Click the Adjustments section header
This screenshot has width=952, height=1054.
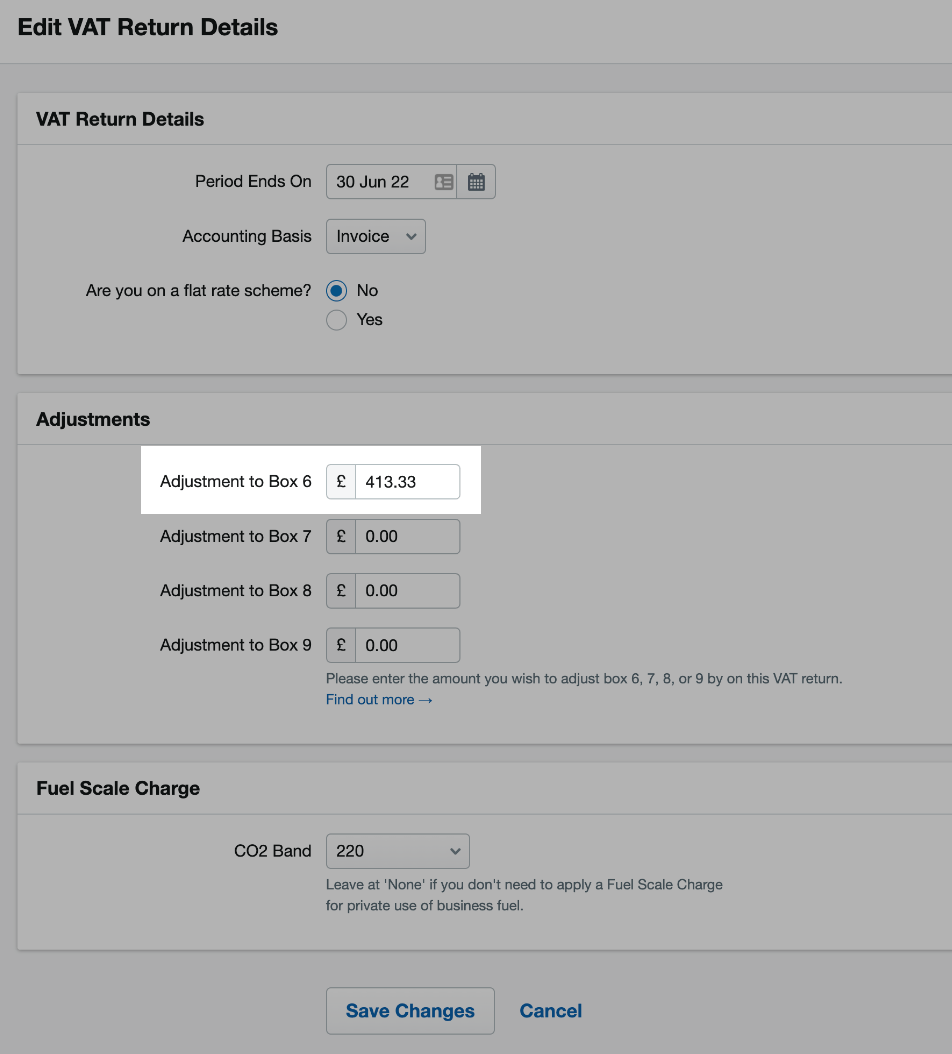click(x=92, y=419)
